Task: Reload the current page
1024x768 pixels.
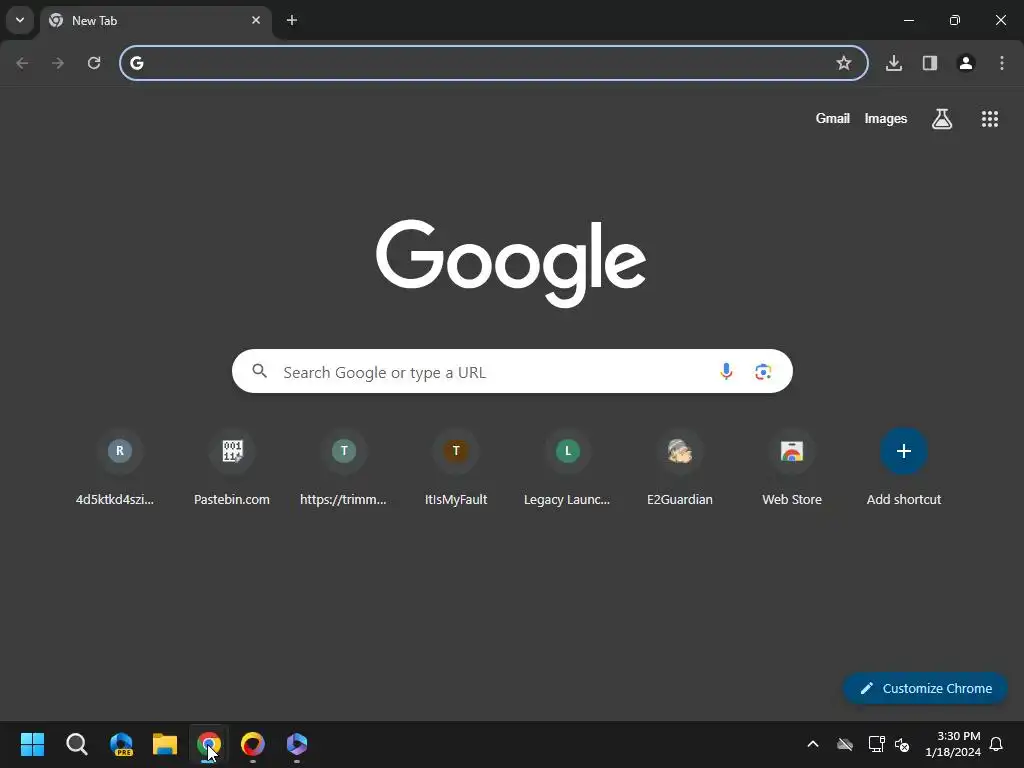Action: [94, 63]
